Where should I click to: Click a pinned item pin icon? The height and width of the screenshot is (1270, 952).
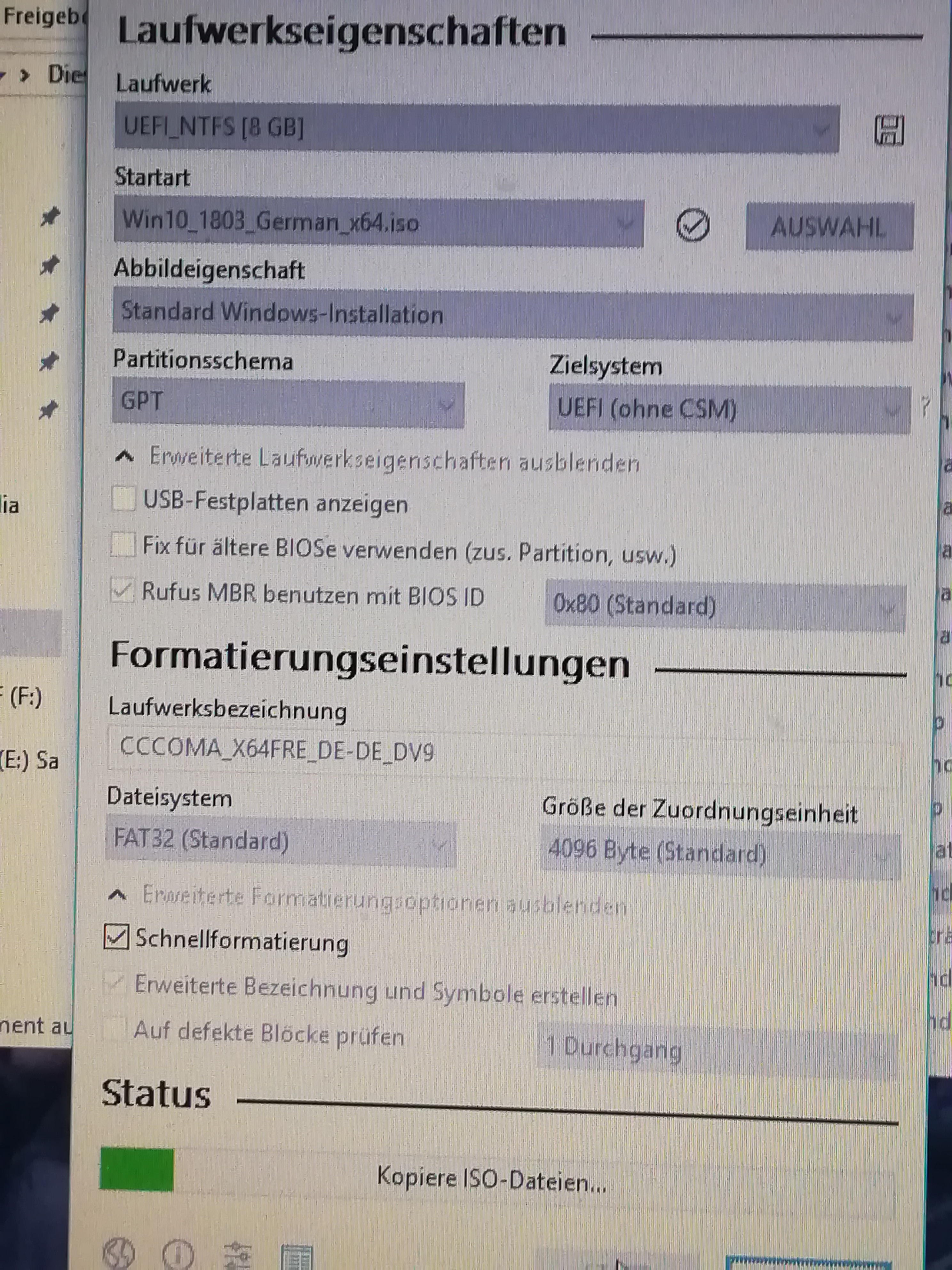pyautogui.click(x=50, y=217)
